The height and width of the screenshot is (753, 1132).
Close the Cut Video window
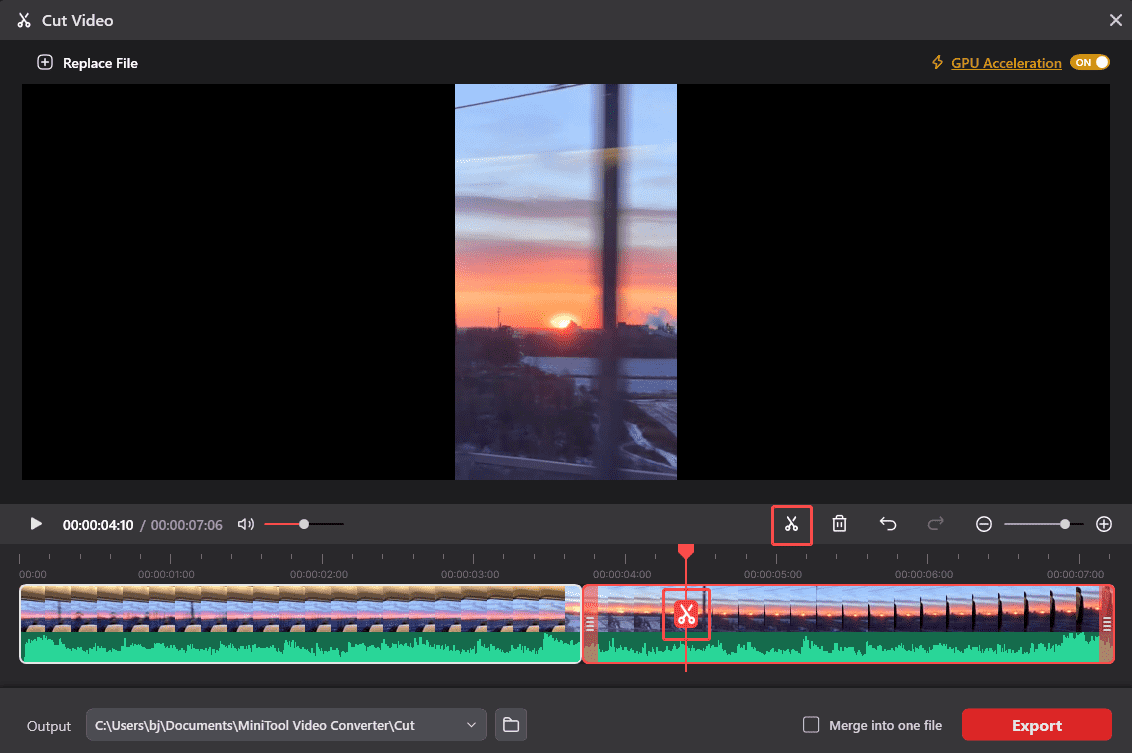click(1115, 20)
